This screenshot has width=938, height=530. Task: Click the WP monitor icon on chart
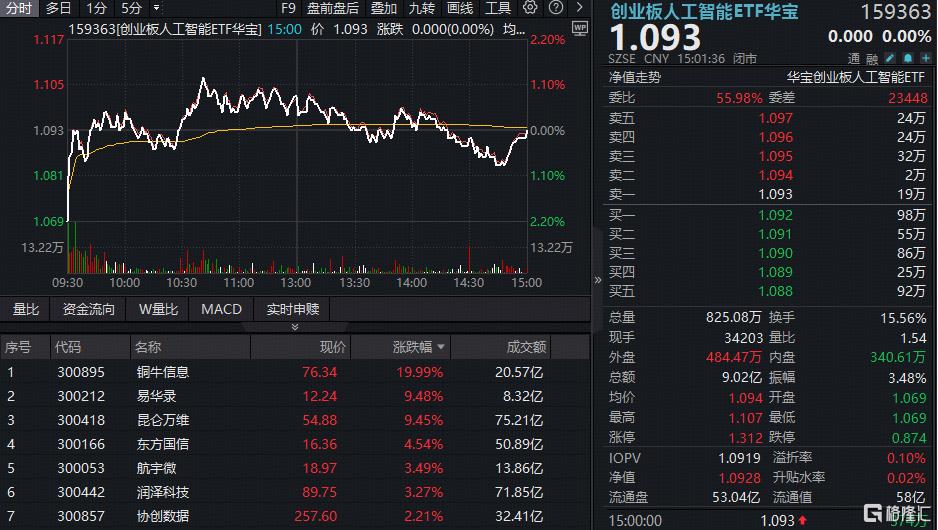[580, 29]
